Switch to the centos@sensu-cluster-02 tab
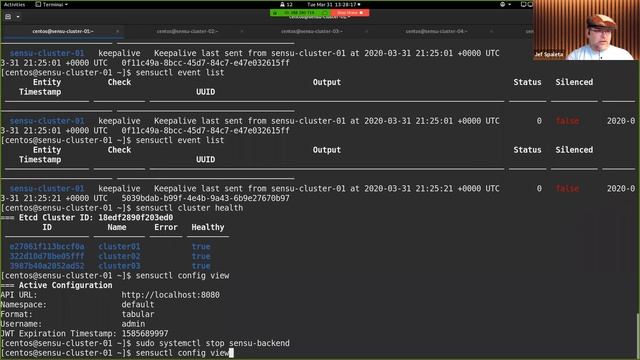Image resolution: width=640 pixels, height=360 pixels. click(x=187, y=31)
